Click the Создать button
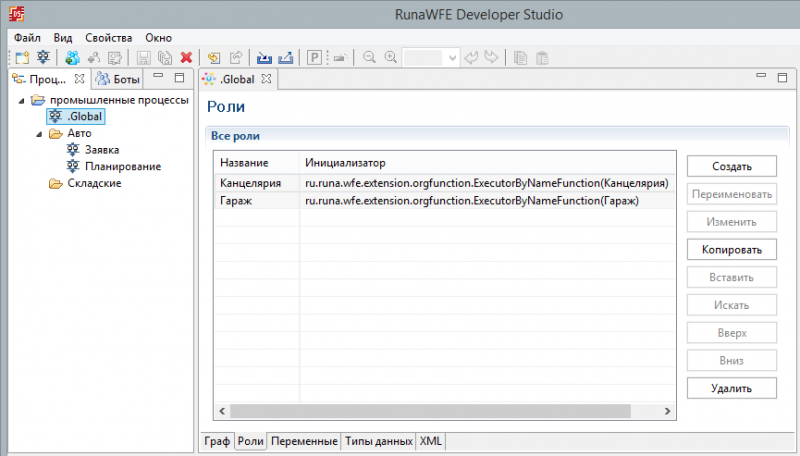This screenshot has height=456, width=800. click(732, 166)
